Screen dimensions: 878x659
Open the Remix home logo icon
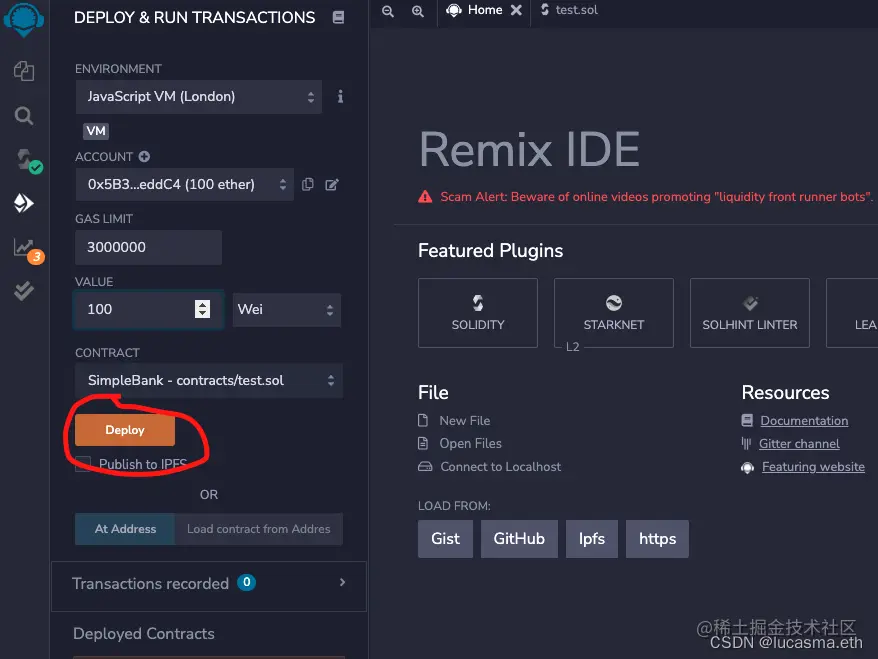24,20
